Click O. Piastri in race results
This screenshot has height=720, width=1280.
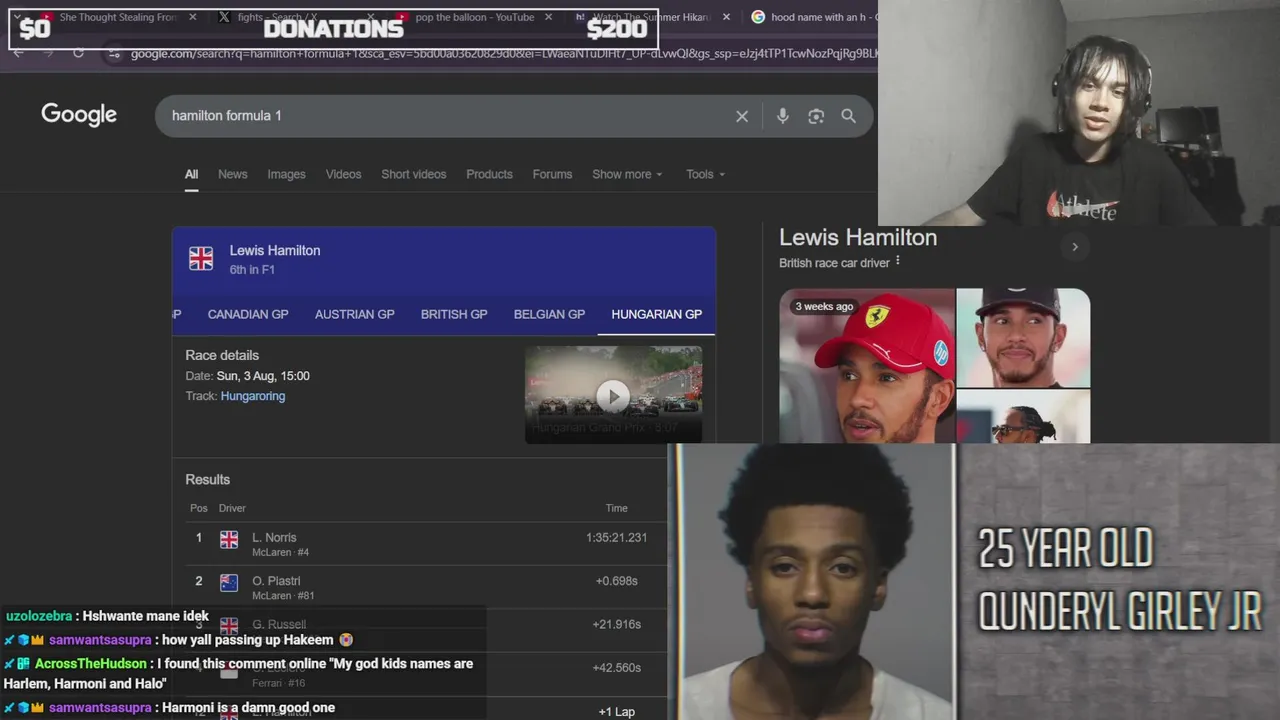(276, 581)
